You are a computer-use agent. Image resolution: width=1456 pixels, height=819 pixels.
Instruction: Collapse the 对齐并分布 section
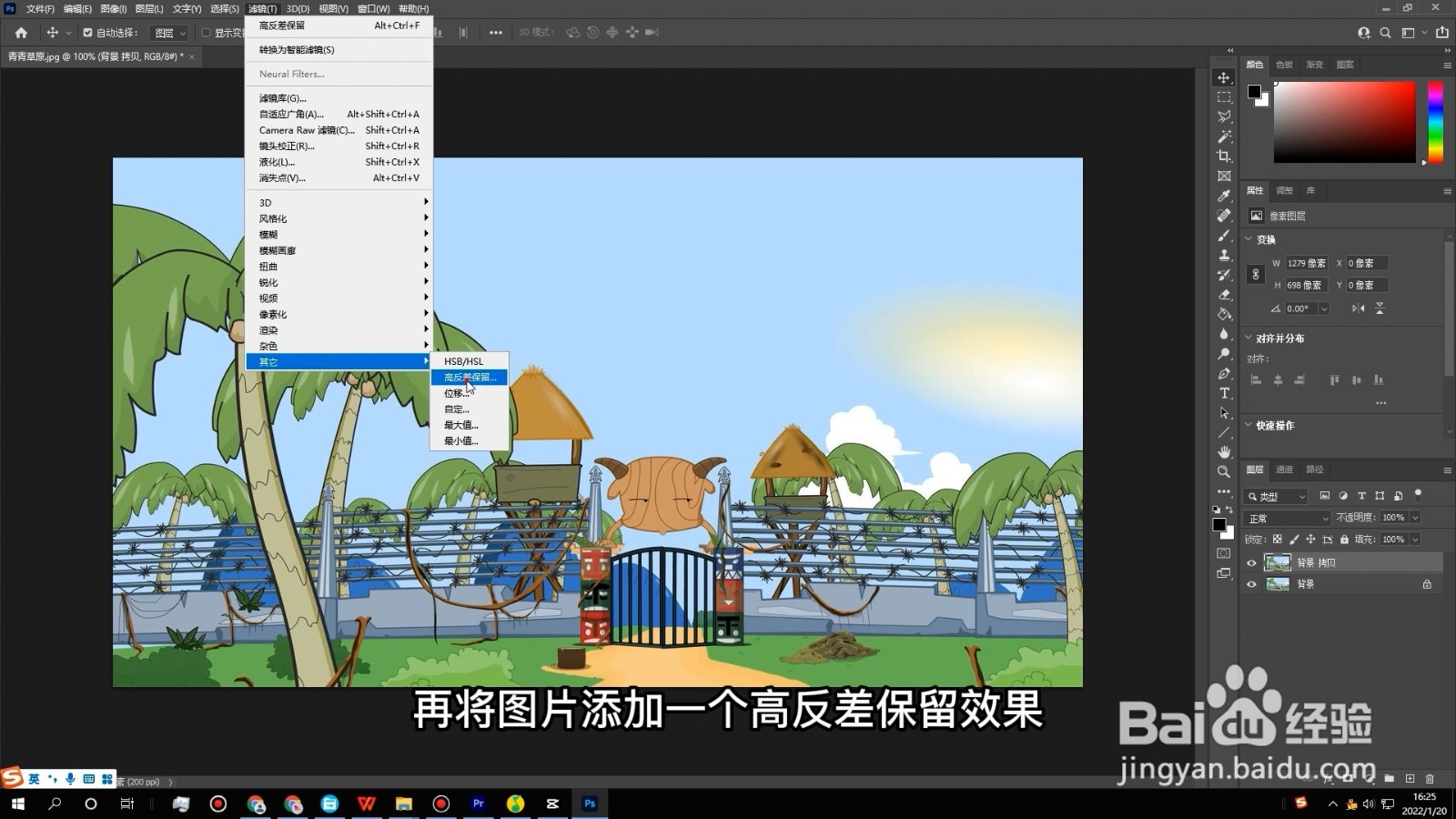pyautogui.click(x=1249, y=338)
